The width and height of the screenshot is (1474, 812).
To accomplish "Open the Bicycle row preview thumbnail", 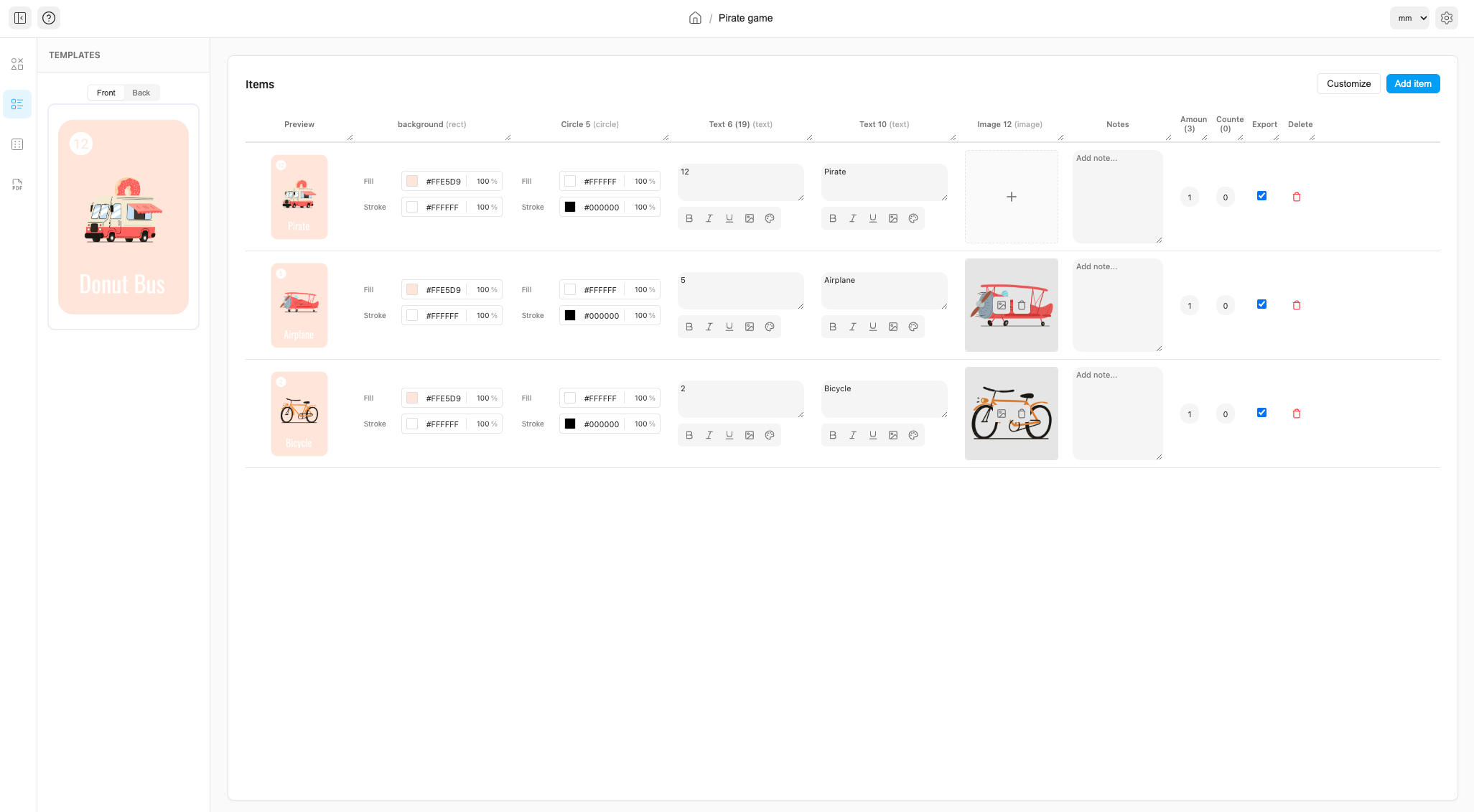I will (299, 414).
